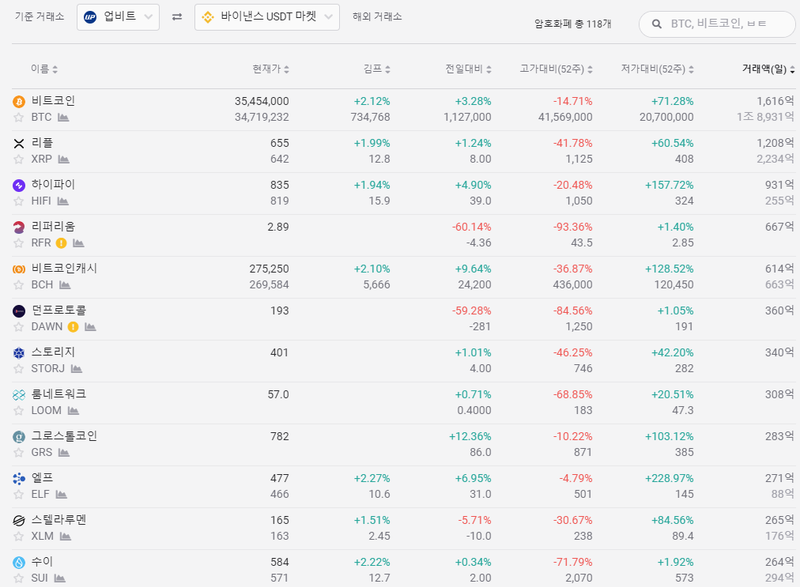The image size is (800, 587).
Task: Open the 비트코인캐시 coin name link
Action: [64, 268]
